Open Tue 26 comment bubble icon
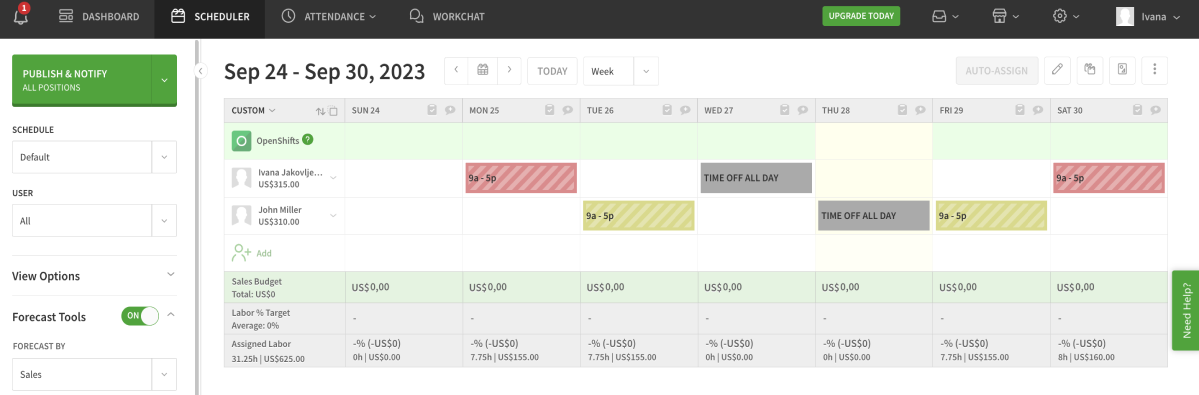 pyautogui.click(x=685, y=110)
